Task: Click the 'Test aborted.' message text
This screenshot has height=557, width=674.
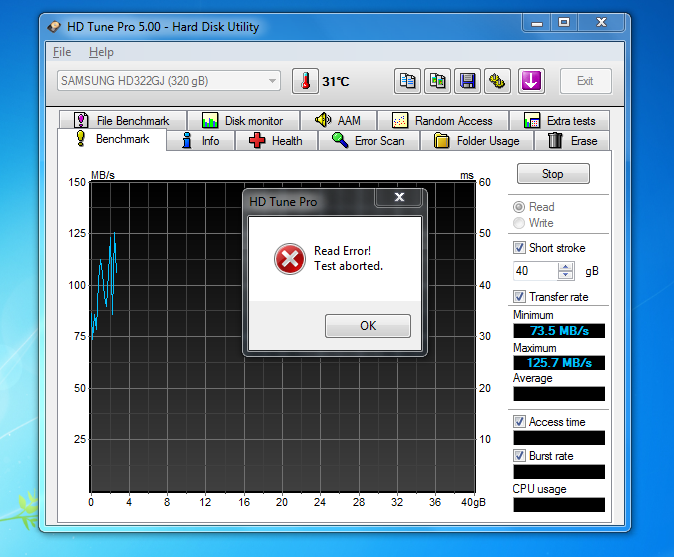Action: (348, 266)
